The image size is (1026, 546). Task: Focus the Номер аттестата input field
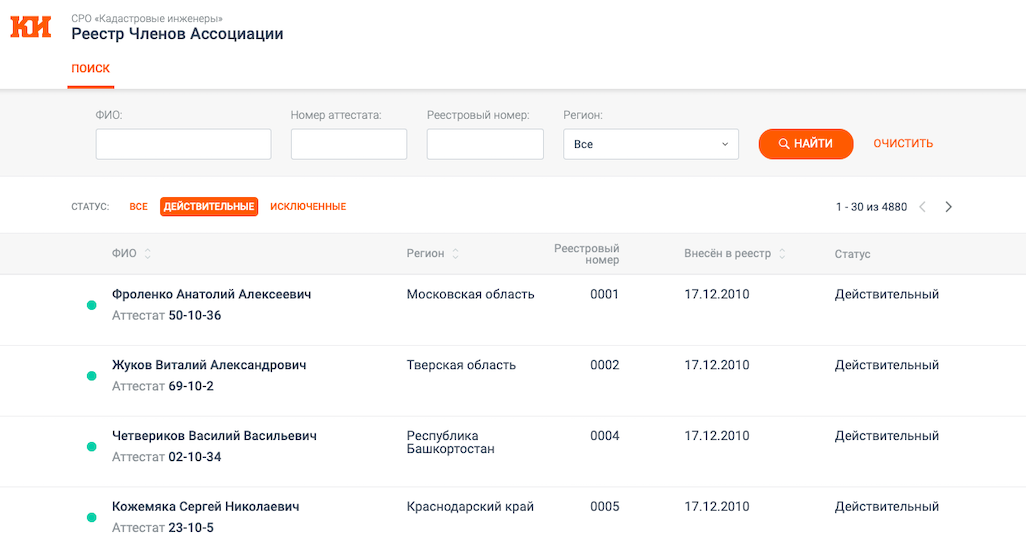pyautogui.click(x=349, y=144)
